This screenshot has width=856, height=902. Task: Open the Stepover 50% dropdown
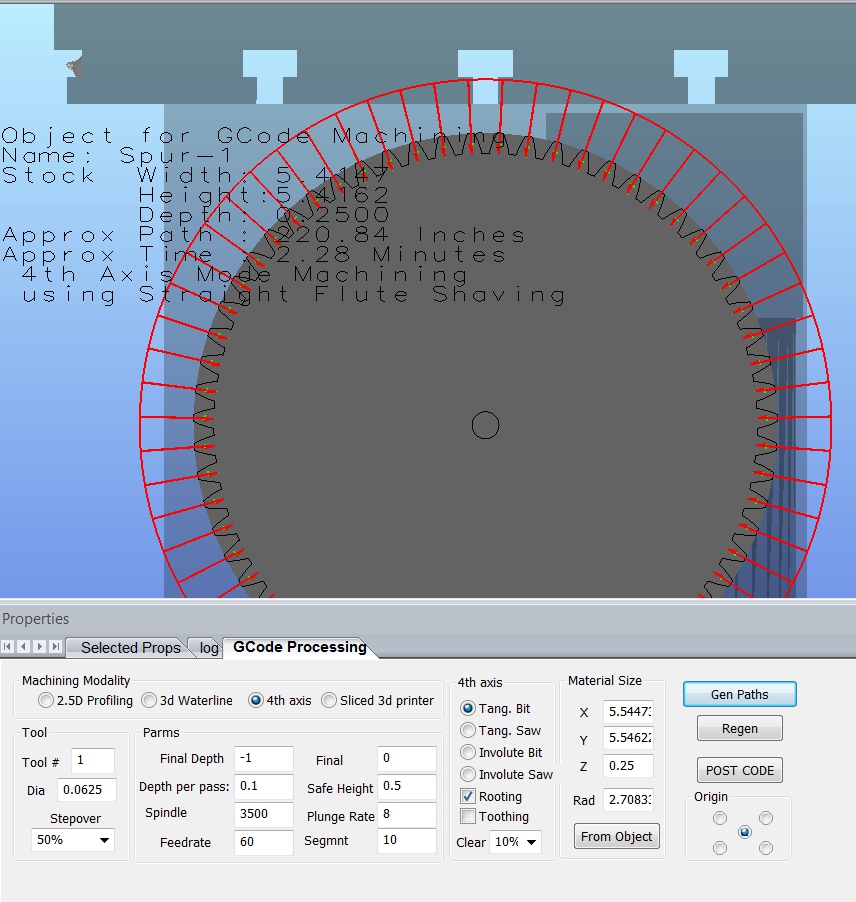pos(70,840)
